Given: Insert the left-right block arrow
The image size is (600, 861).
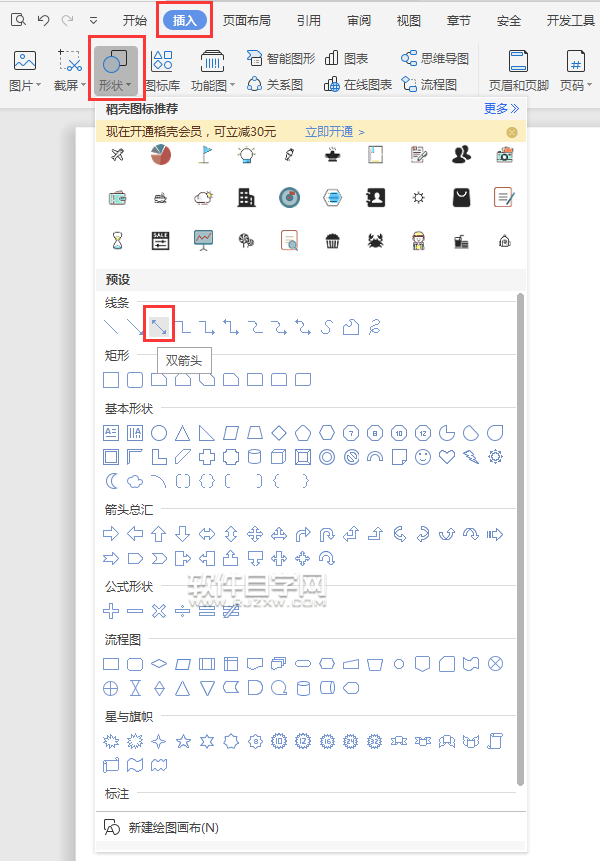Looking at the screenshot, I should (207, 534).
